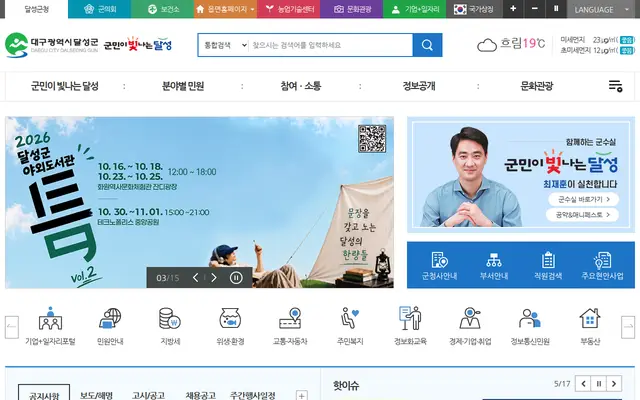Open the 정보공개 menu
This screenshot has width=640, height=400.
[419, 86]
